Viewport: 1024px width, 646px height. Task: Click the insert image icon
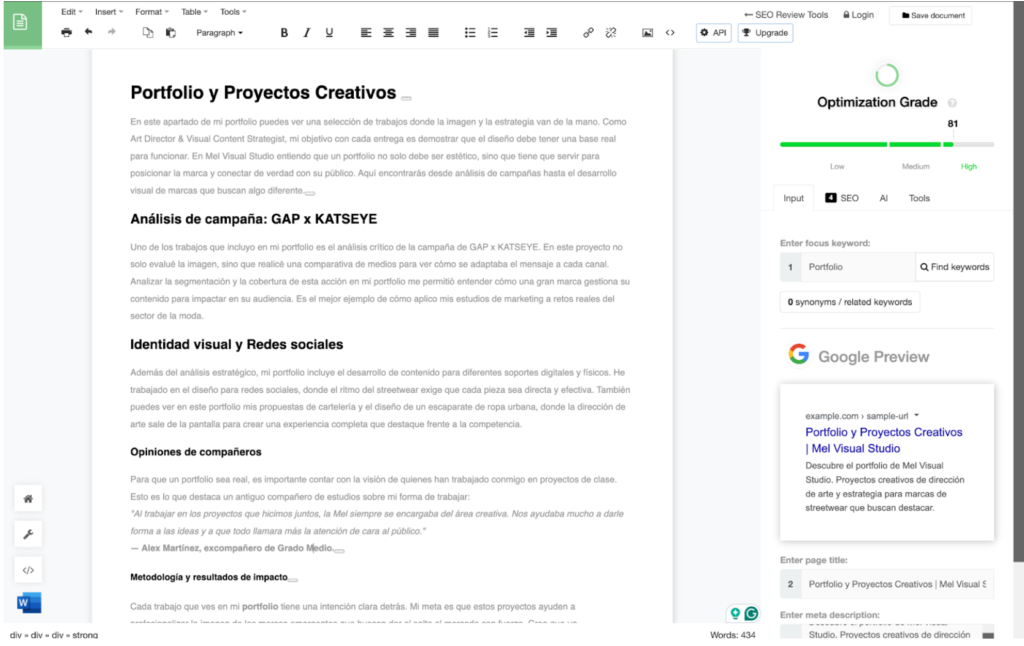pos(647,33)
